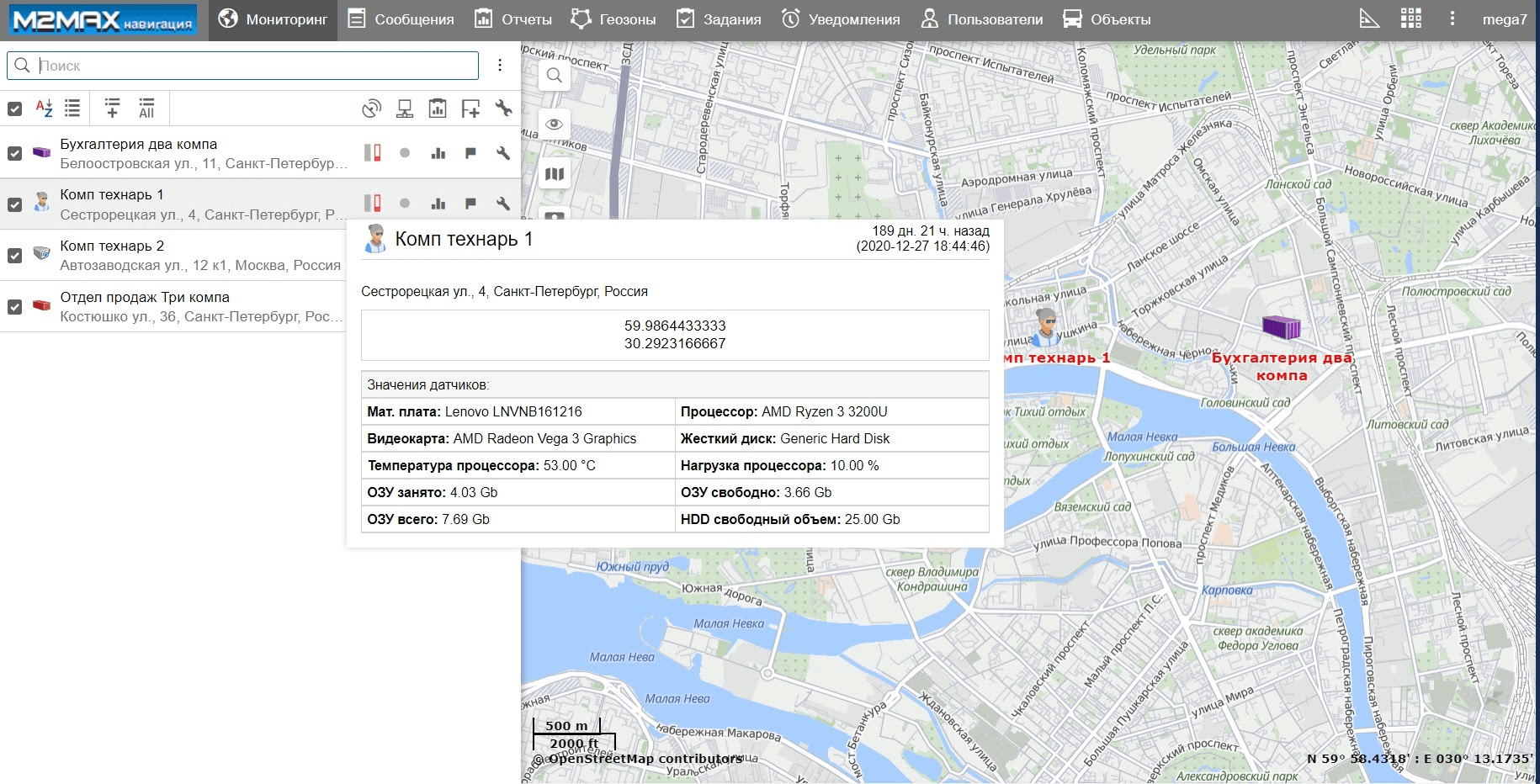Switch to the Отчеты tab
This screenshot has height=784, width=1540.
(x=513, y=19)
